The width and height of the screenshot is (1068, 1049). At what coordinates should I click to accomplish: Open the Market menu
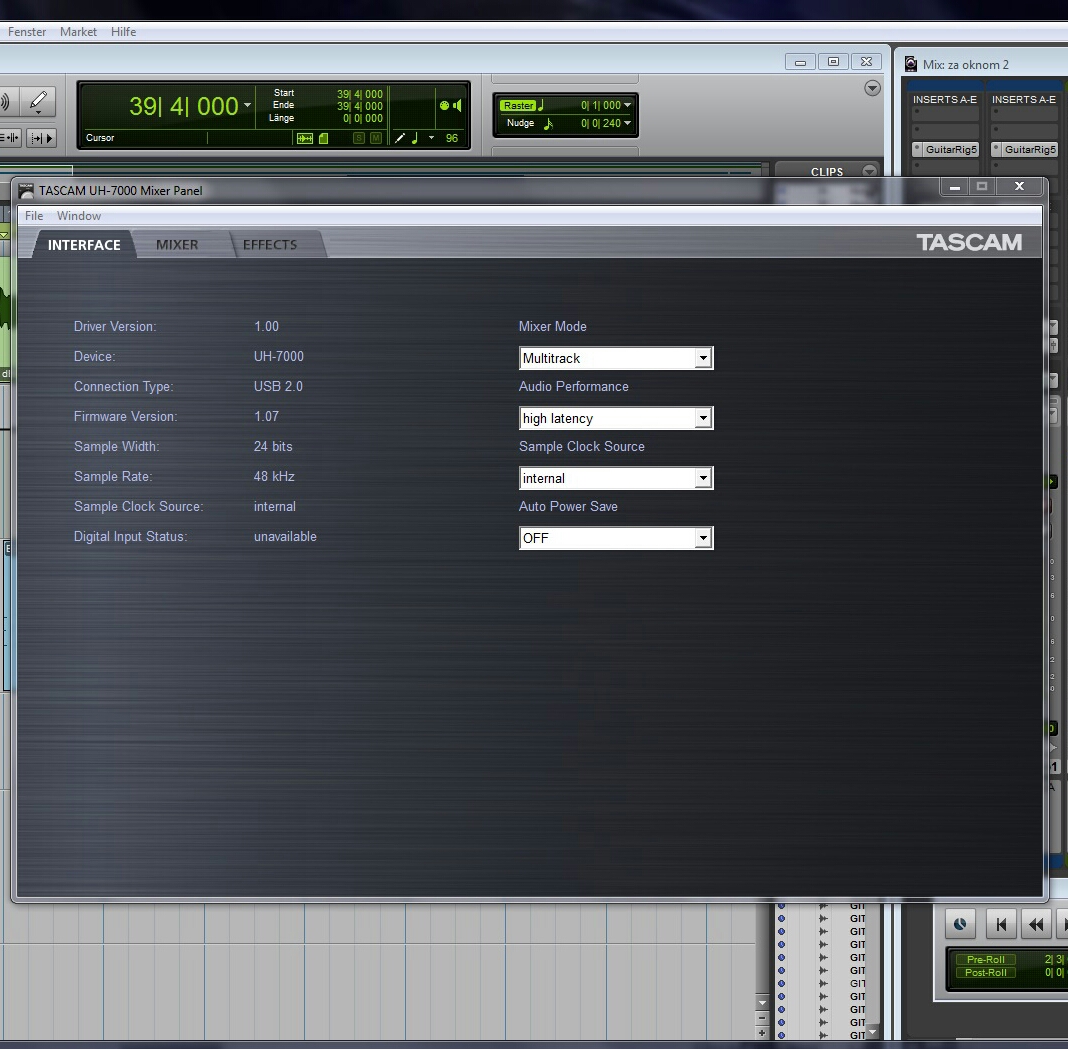[78, 32]
